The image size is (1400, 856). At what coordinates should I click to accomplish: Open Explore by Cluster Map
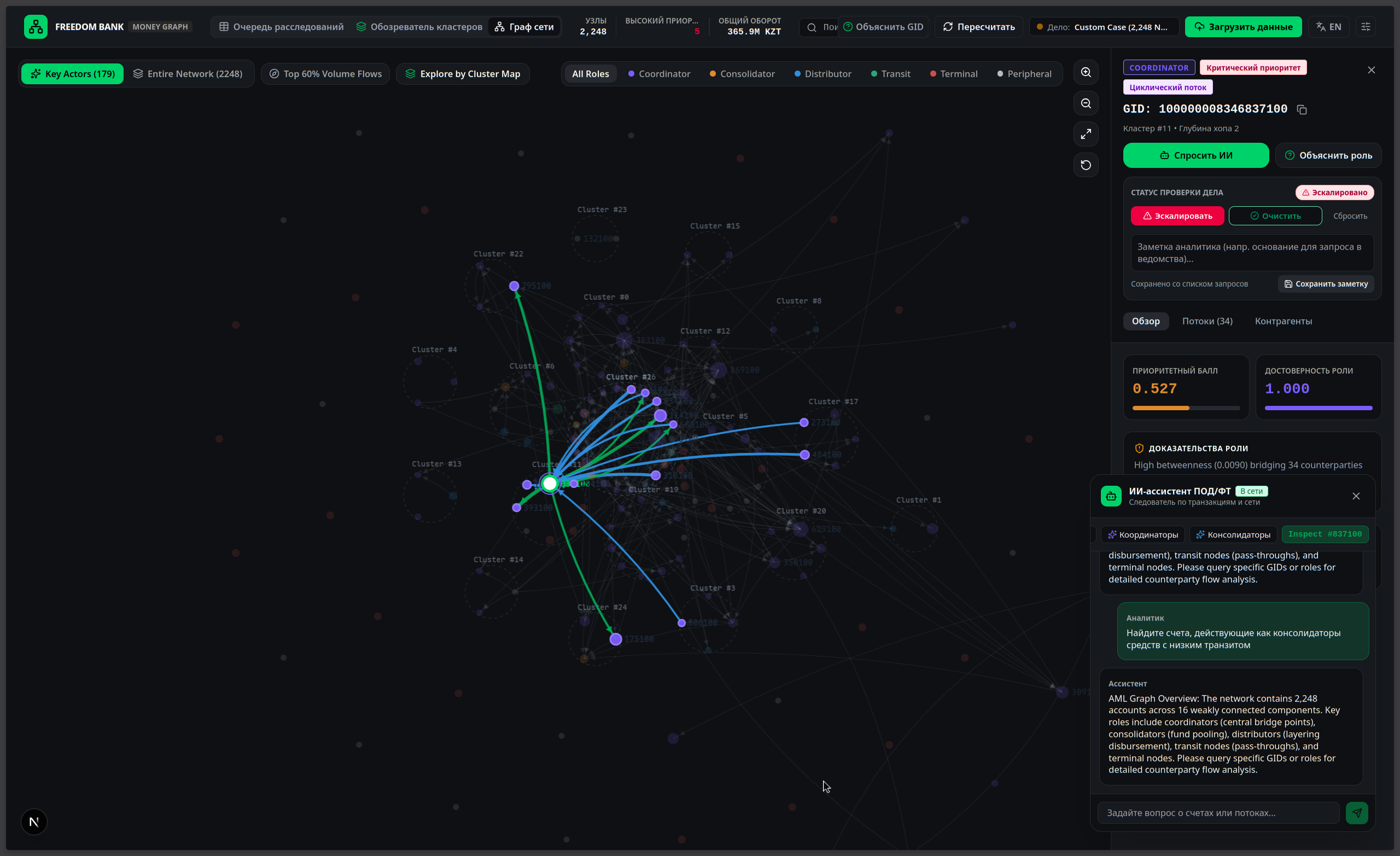(x=463, y=74)
